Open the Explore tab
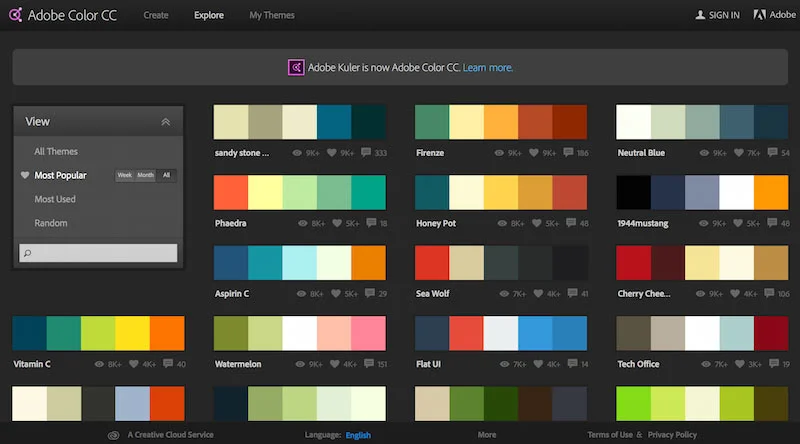The height and width of the screenshot is (444, 800). 209,15
